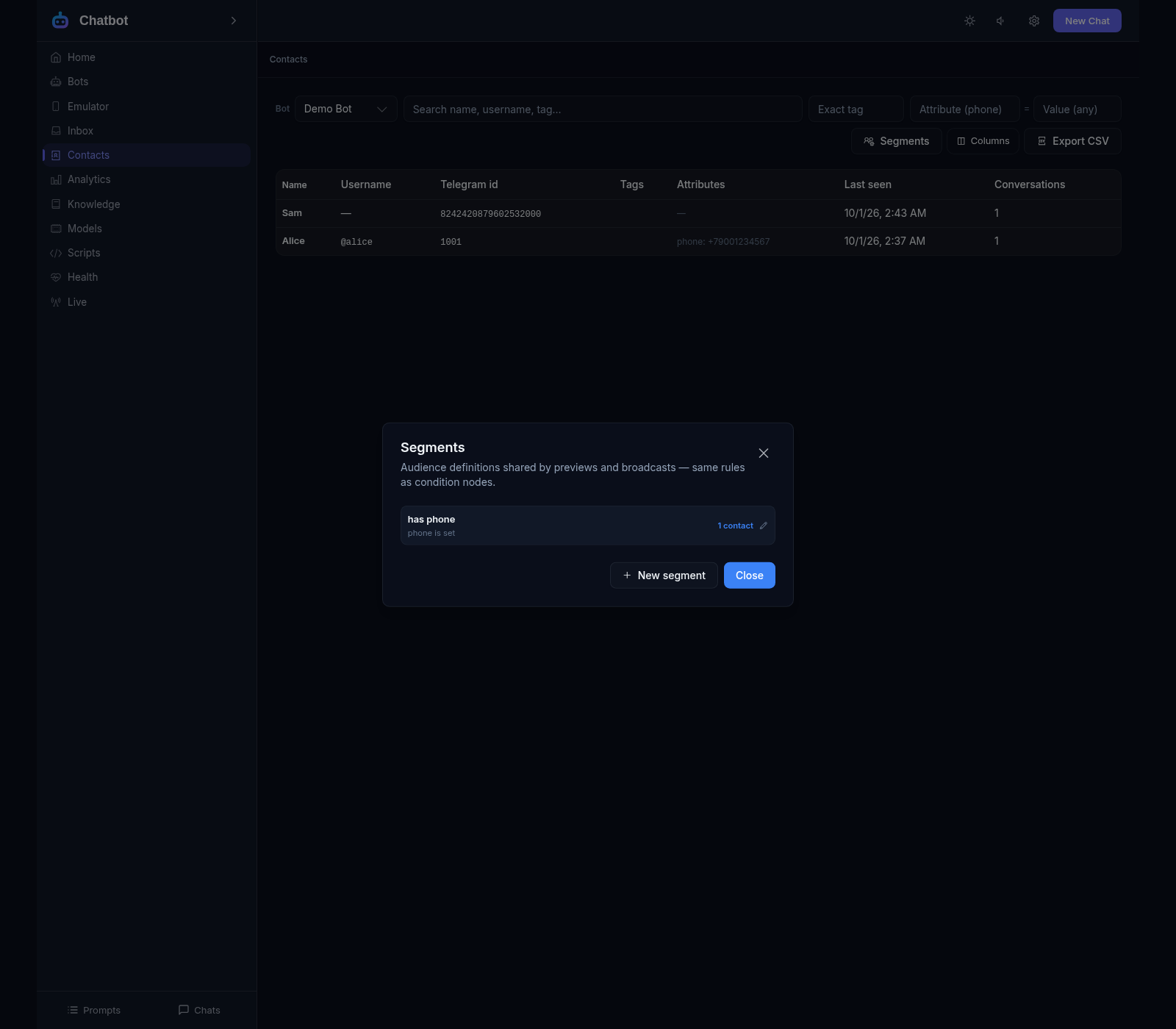This screenshot has height=1029, width=1176.
Task: Open Emulator in sidebar
Action: point(146,107)
